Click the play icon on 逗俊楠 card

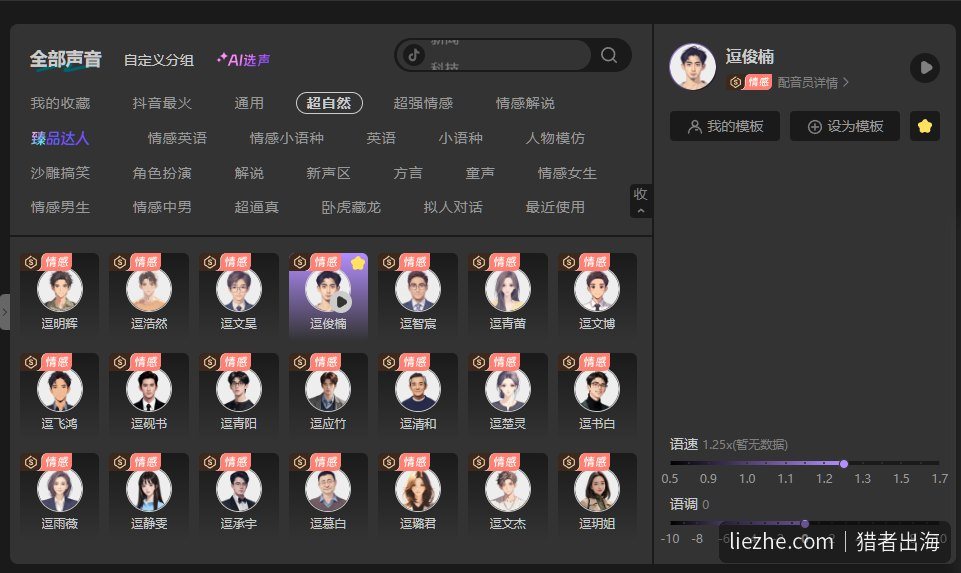coord(342,302)
